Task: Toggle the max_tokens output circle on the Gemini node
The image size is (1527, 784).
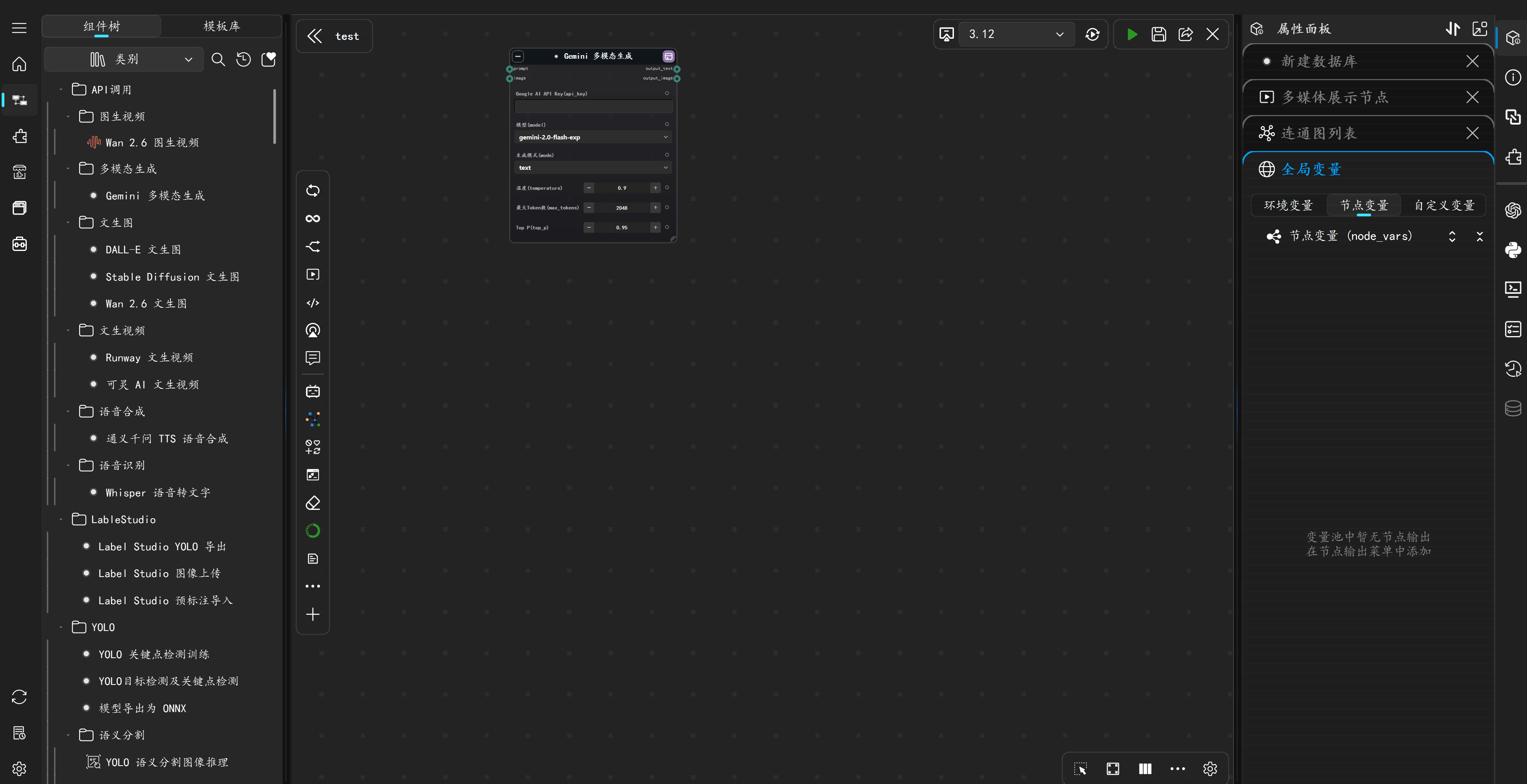Action: (x=667, y=207)
